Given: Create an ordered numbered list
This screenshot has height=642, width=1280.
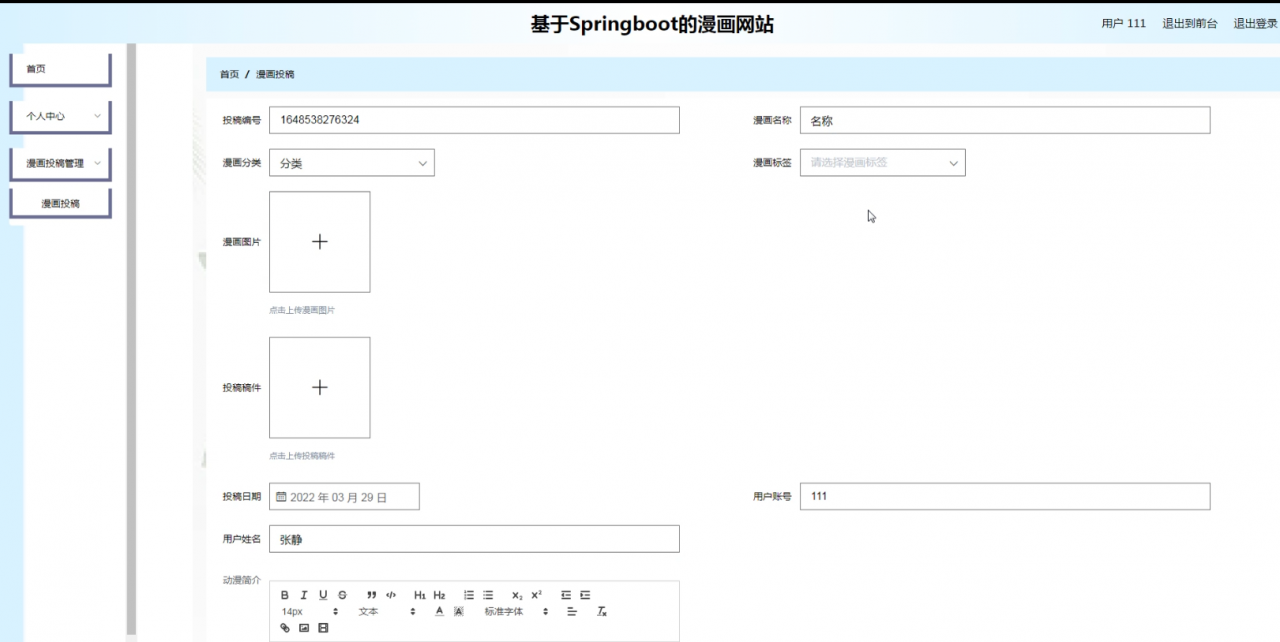Looking at the screenshot, I should point(469,595).
